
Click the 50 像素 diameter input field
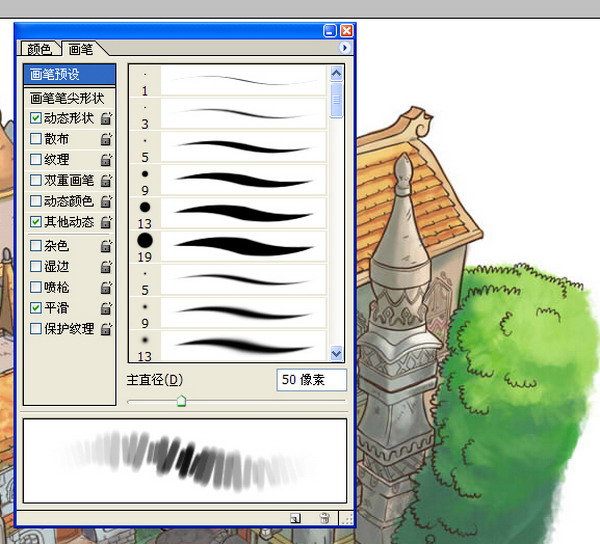click(311, 380)
